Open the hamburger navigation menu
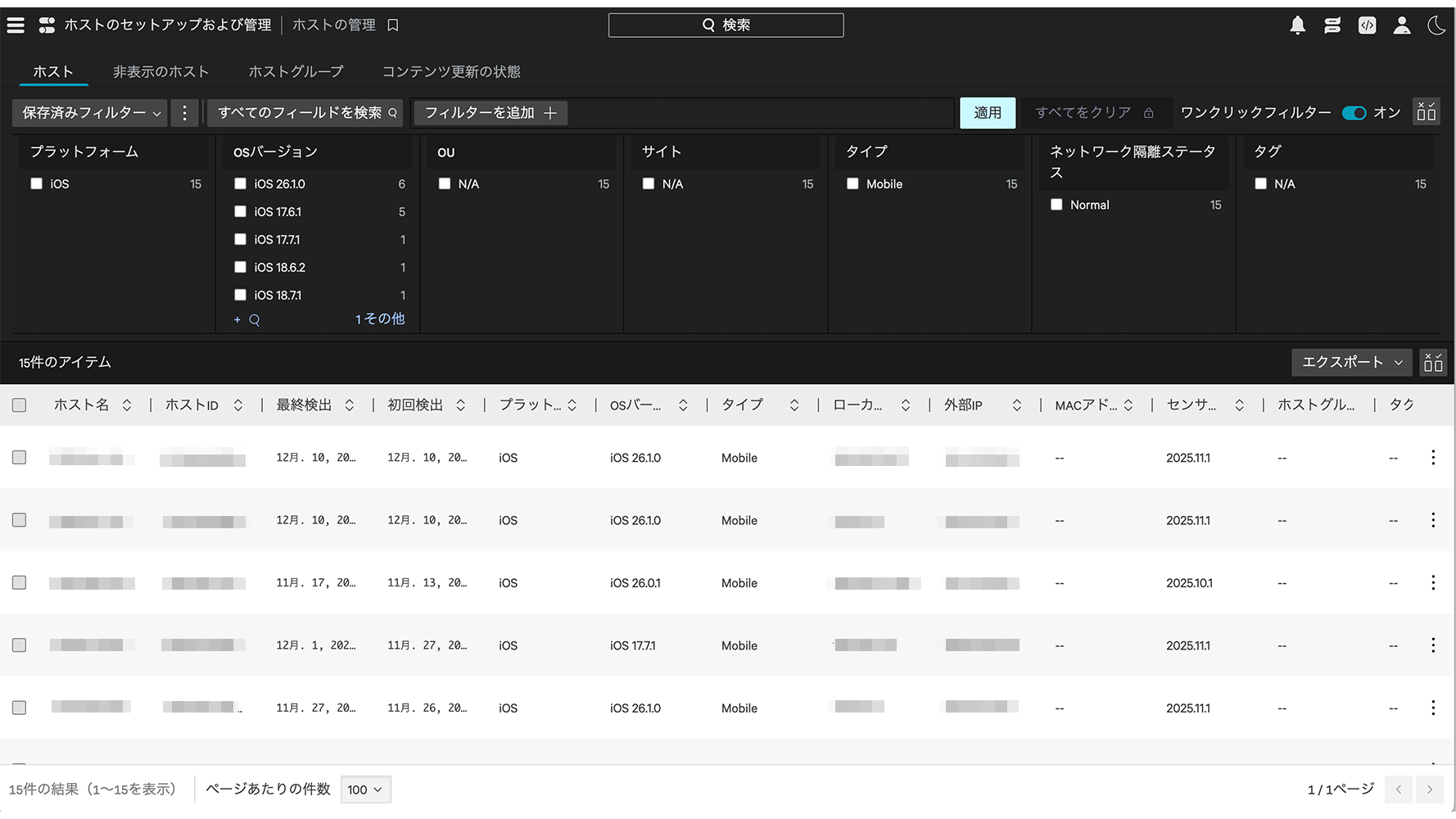Screen dimensions: 1456x819 [x=16, y=25]
